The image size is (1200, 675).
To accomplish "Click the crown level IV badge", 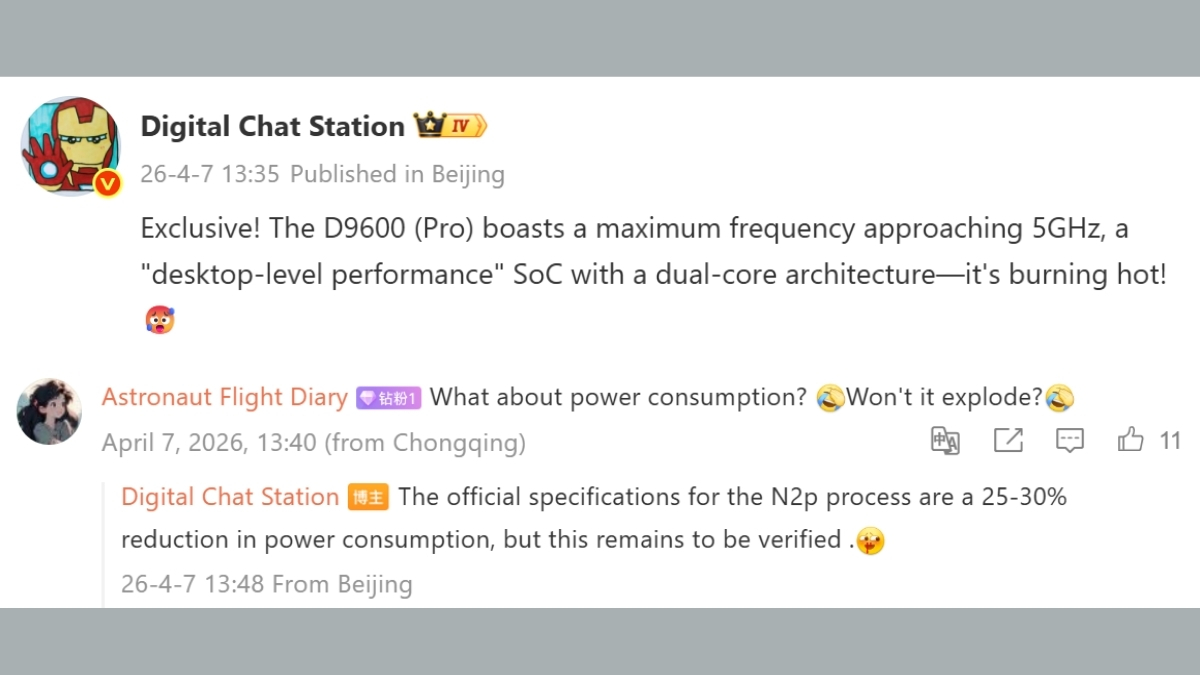I will [x=451, y=126].
